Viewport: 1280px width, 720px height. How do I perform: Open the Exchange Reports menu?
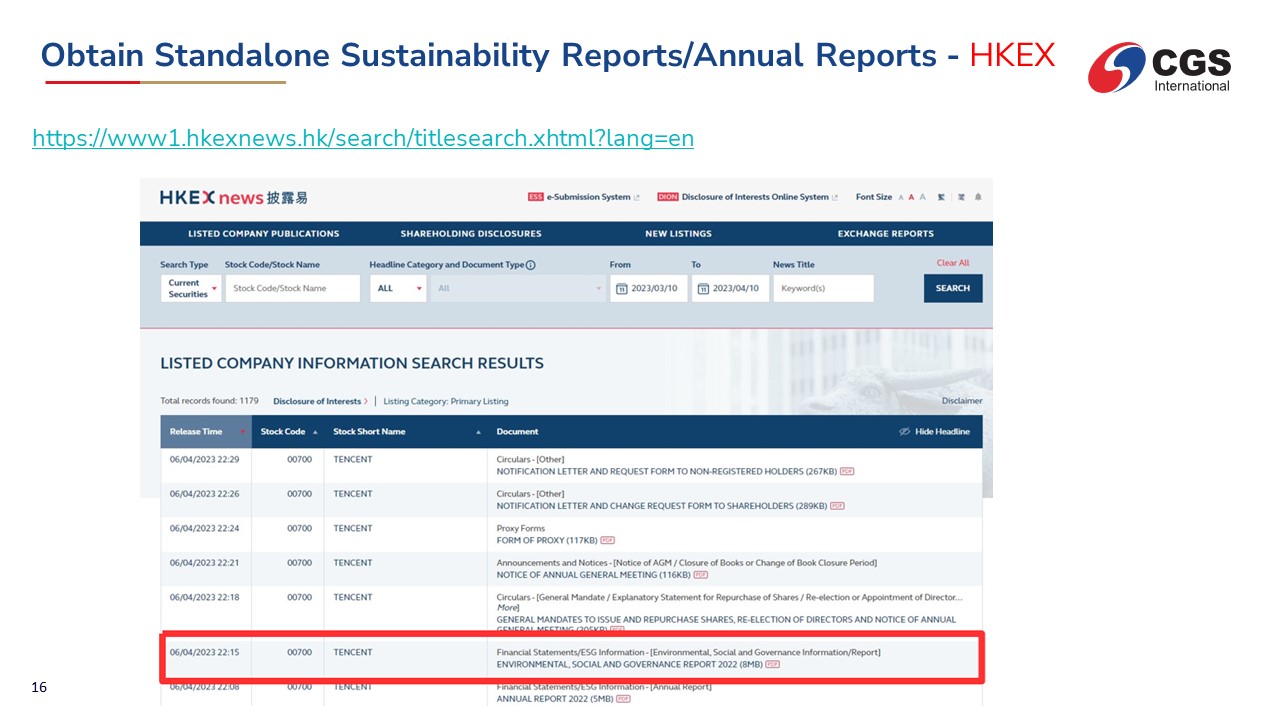coord(885,234)
